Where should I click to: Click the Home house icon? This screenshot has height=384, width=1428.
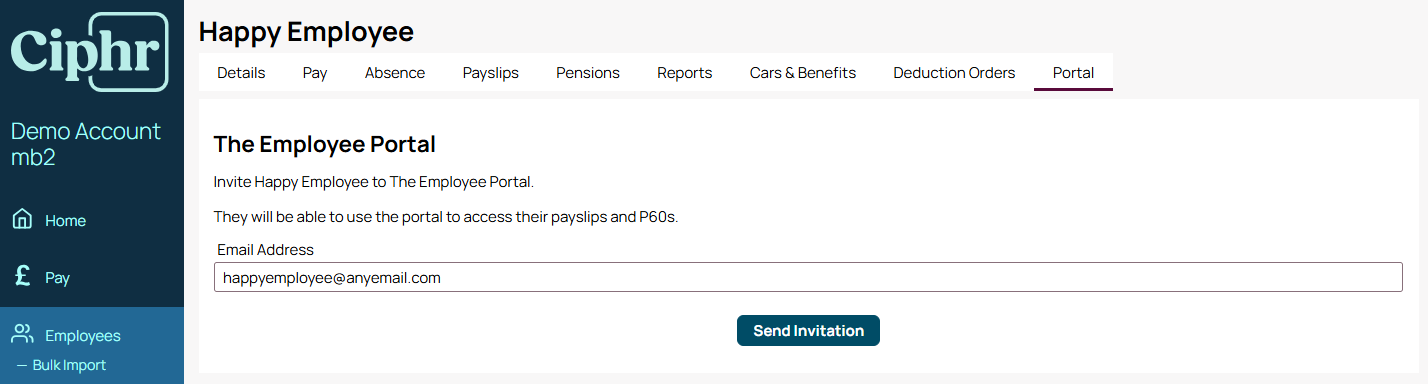[x=22, y=220]
